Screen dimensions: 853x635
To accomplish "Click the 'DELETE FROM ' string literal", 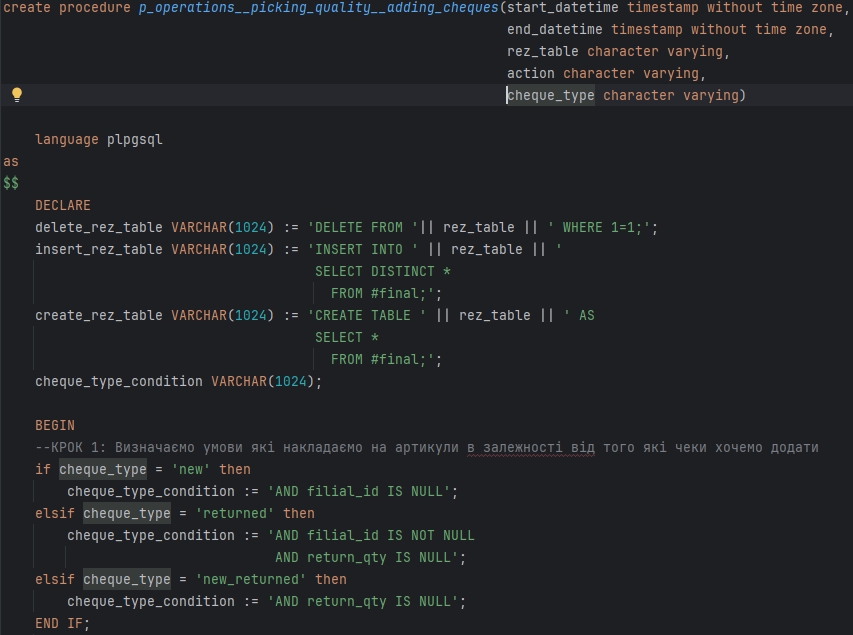I will click(x=363, y=227).
